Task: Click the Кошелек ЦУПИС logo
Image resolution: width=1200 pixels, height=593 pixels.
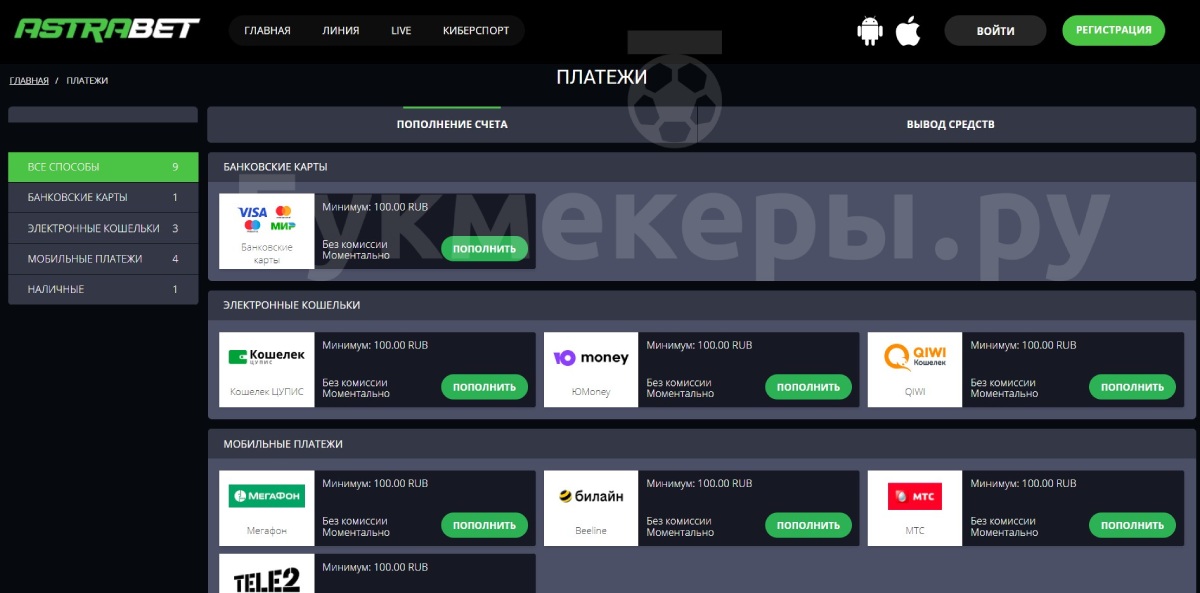Action: 267,357
